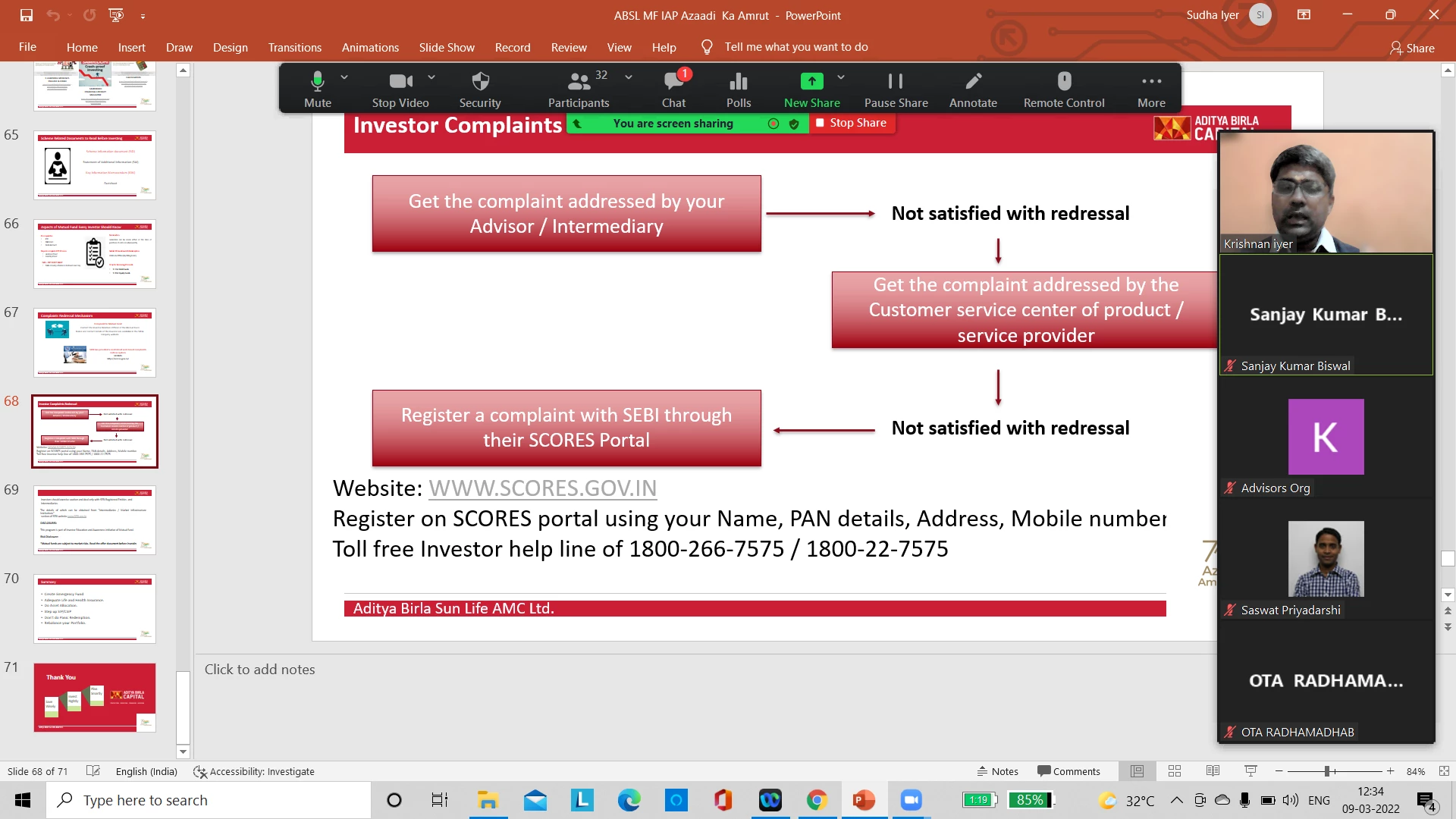Viewport: 1456px width, 819px height.
Task: Expand video options next to Stop Video
Action: pyautogui.click(x=431, y=77)
